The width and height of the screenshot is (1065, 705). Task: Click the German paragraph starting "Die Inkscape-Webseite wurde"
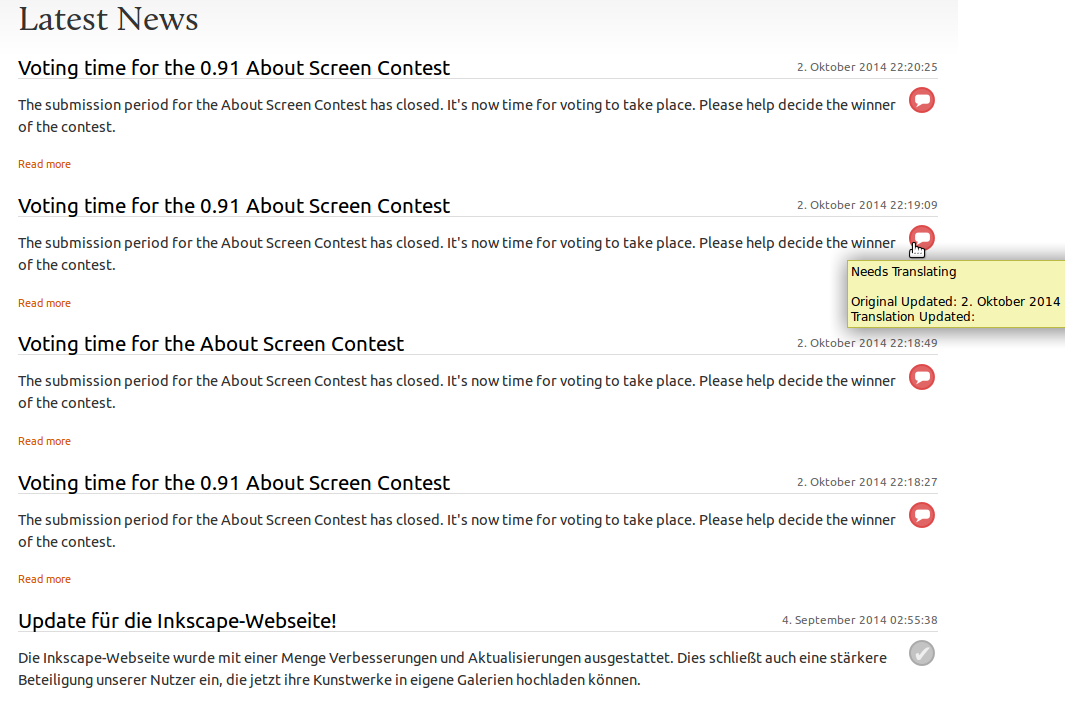(x=450, y=669)
